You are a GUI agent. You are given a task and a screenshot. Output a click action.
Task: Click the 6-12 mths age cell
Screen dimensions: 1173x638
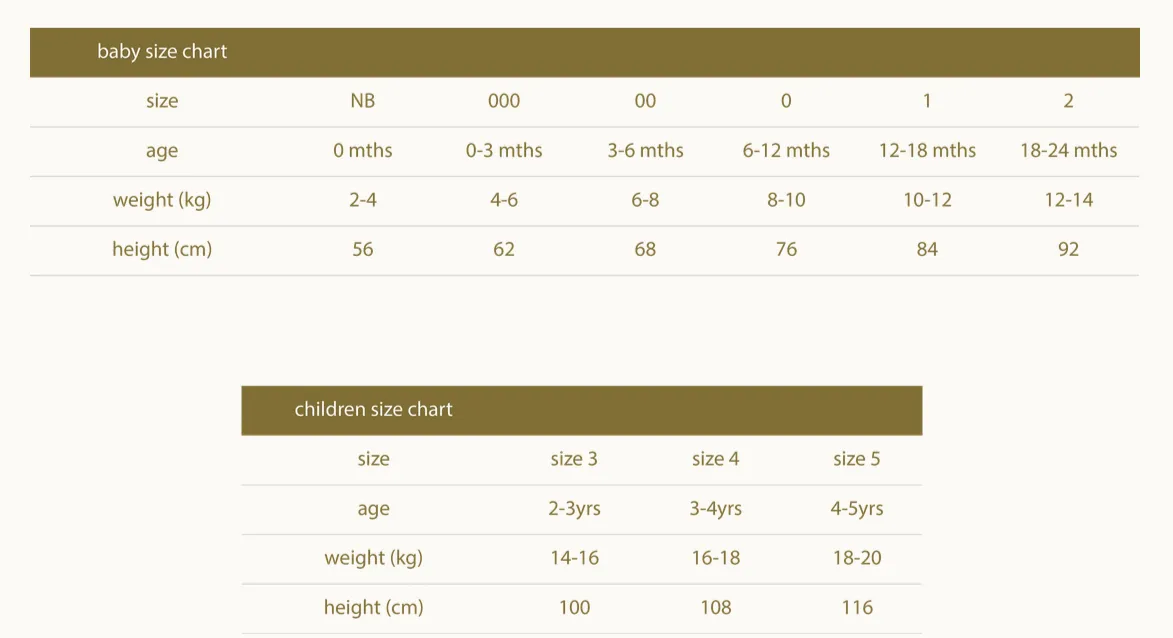[x=785, y=150]
